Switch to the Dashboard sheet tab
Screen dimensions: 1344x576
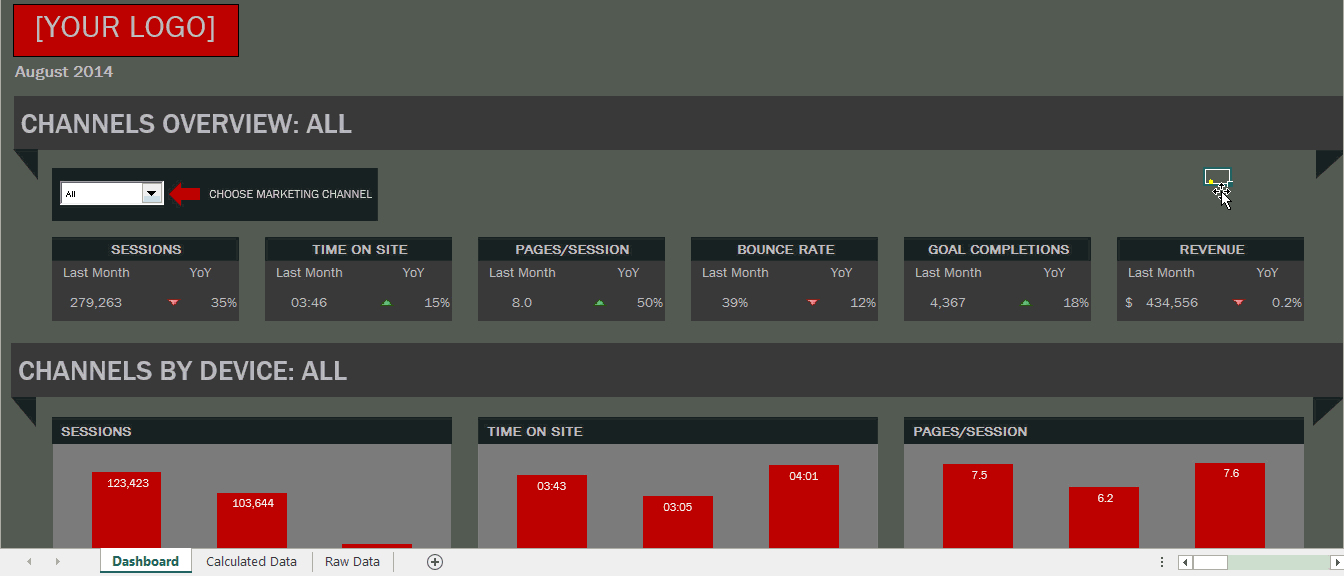[x=145, y=562]
